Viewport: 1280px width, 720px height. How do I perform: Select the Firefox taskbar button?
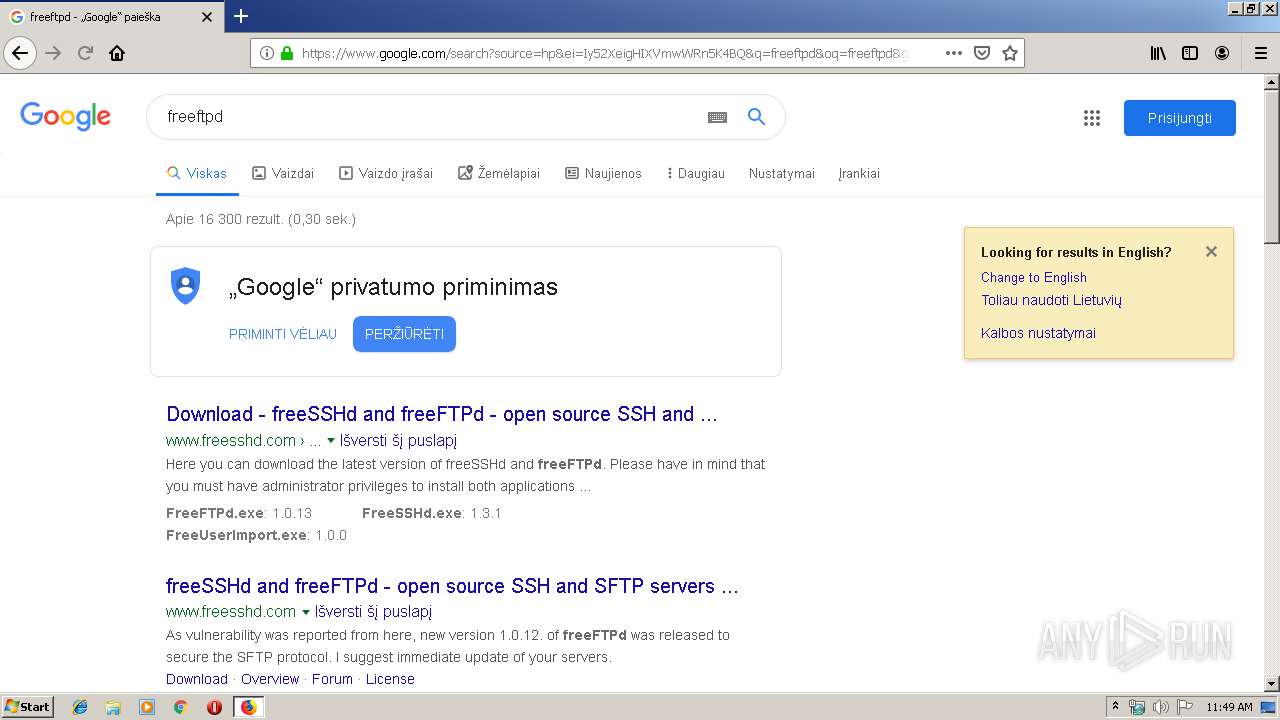coord(248,707)
